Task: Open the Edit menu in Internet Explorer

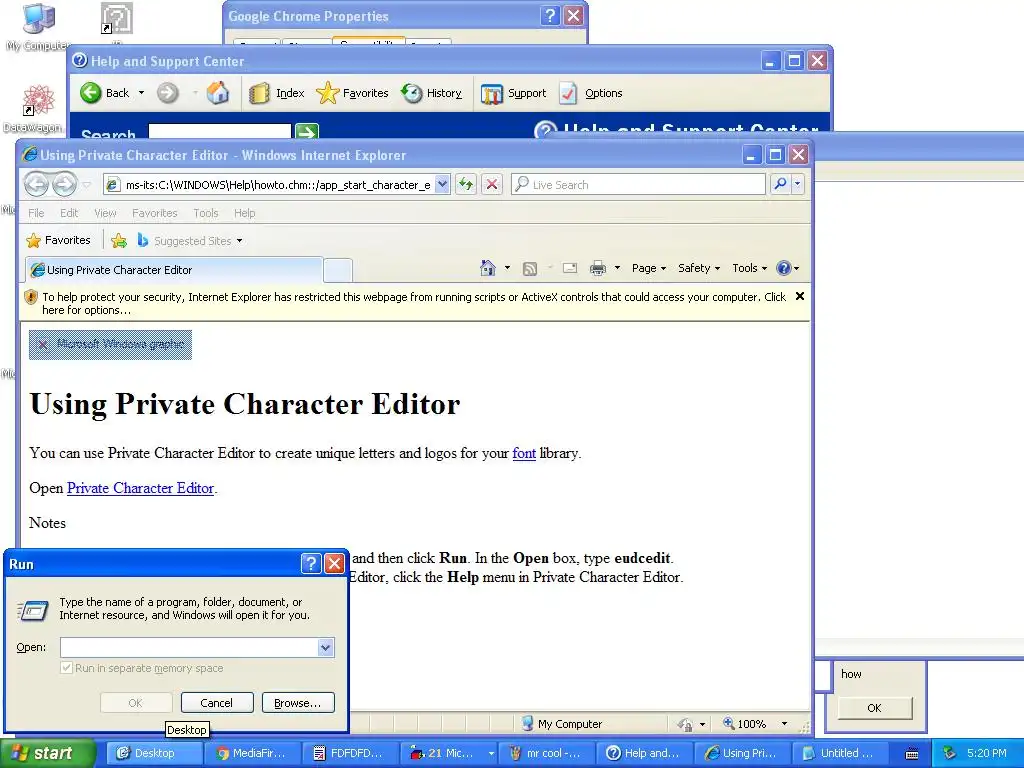Action: [x=69, y=213]
